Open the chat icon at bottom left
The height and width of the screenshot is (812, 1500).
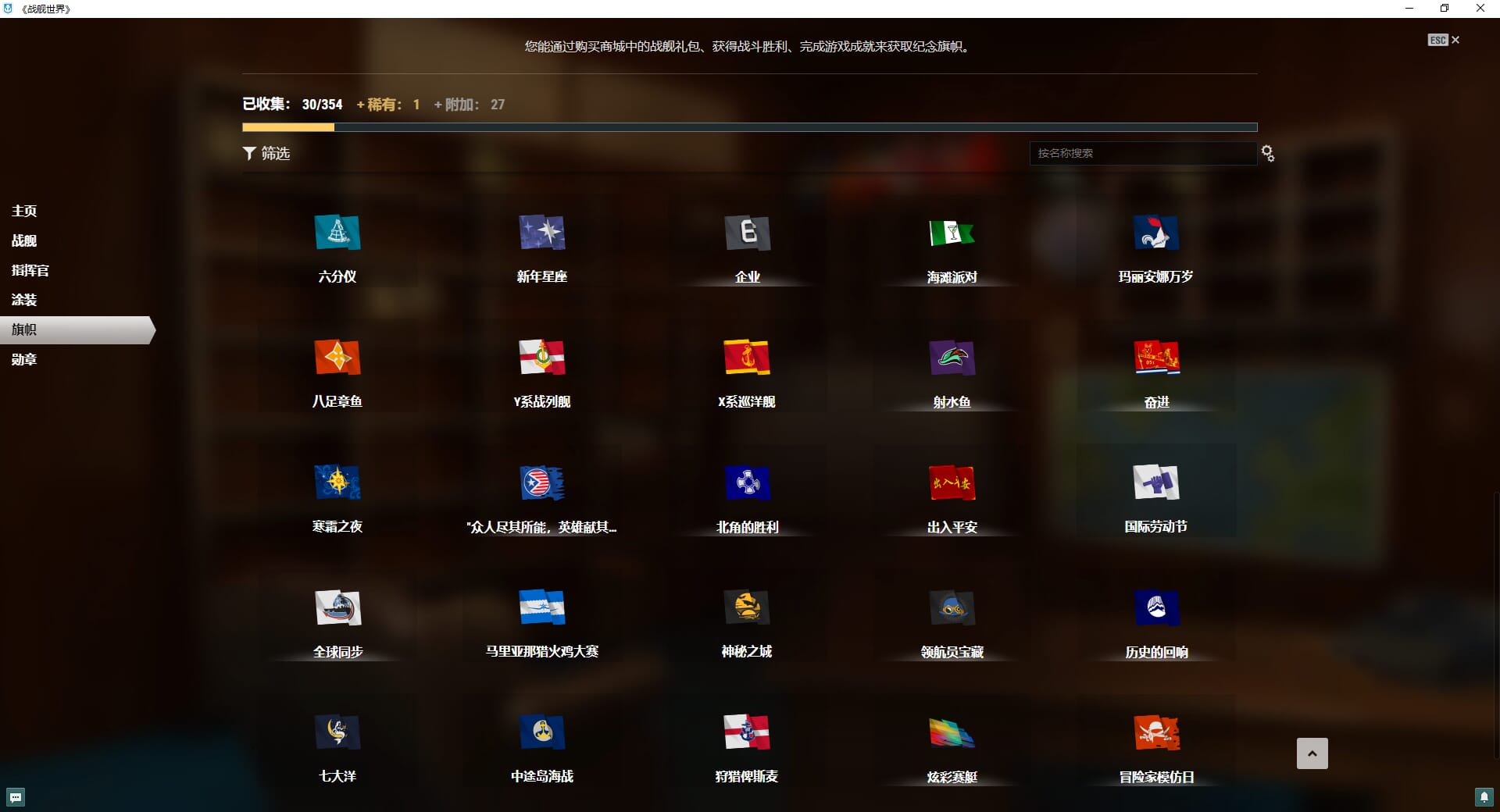(16, 797)
